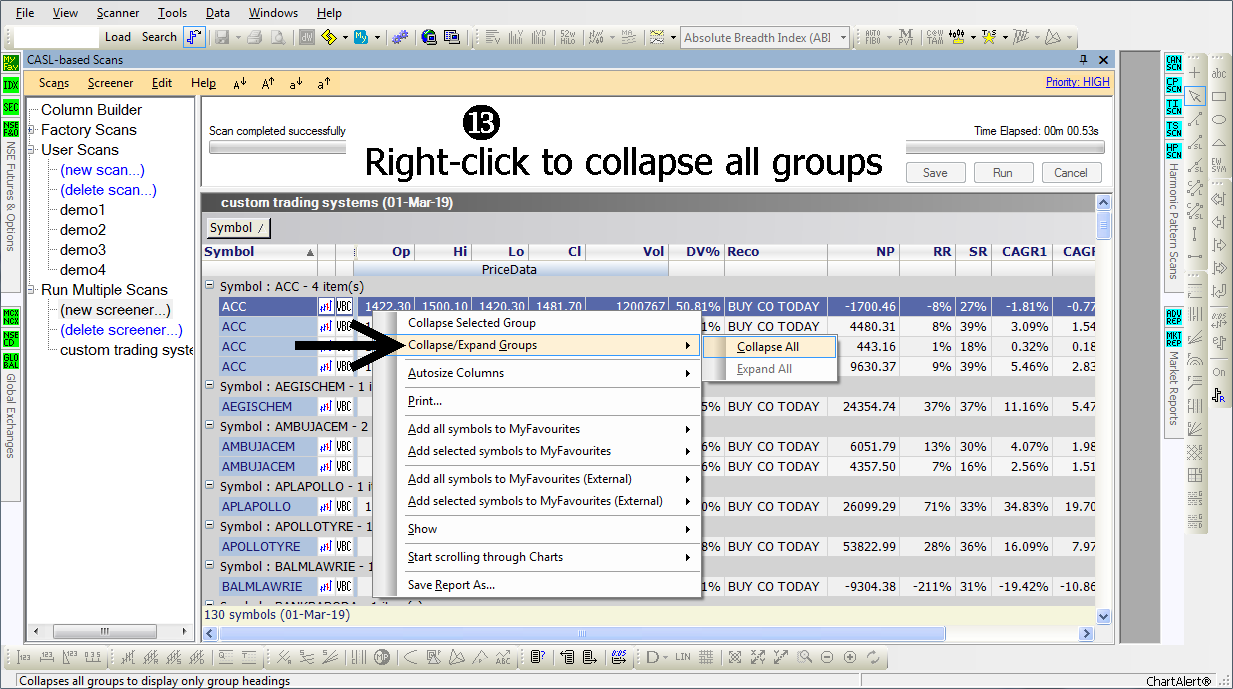Click the Search button in toolbar

pyautogui.click(x=159, y=37)
